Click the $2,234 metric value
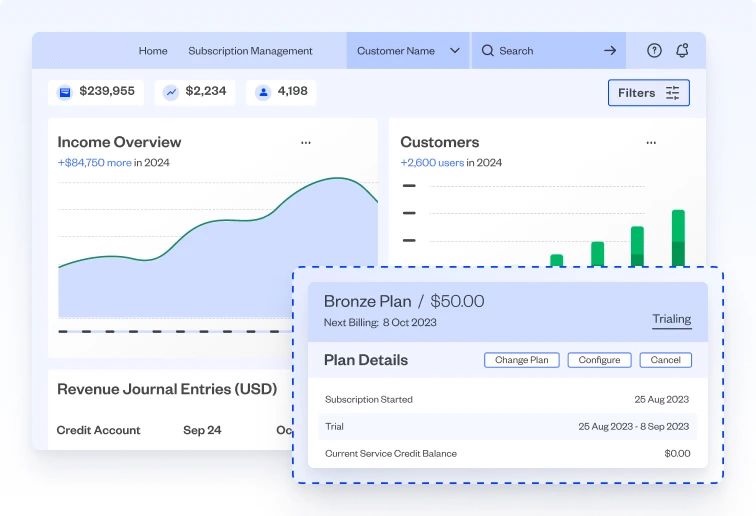 (206, 91)
